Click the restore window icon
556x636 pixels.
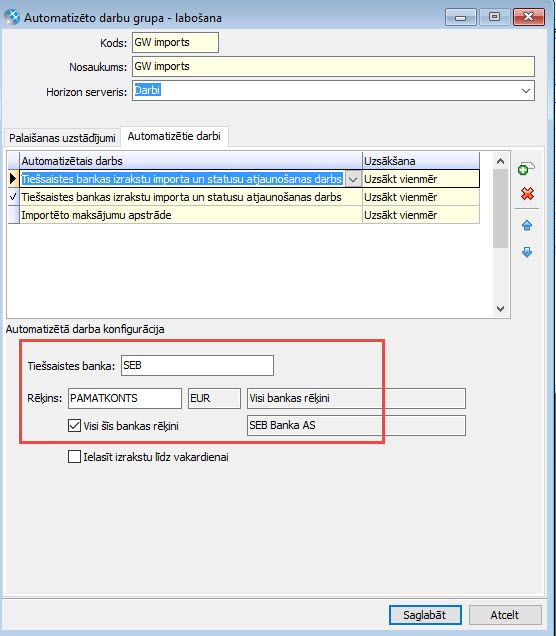click(494, 17)
